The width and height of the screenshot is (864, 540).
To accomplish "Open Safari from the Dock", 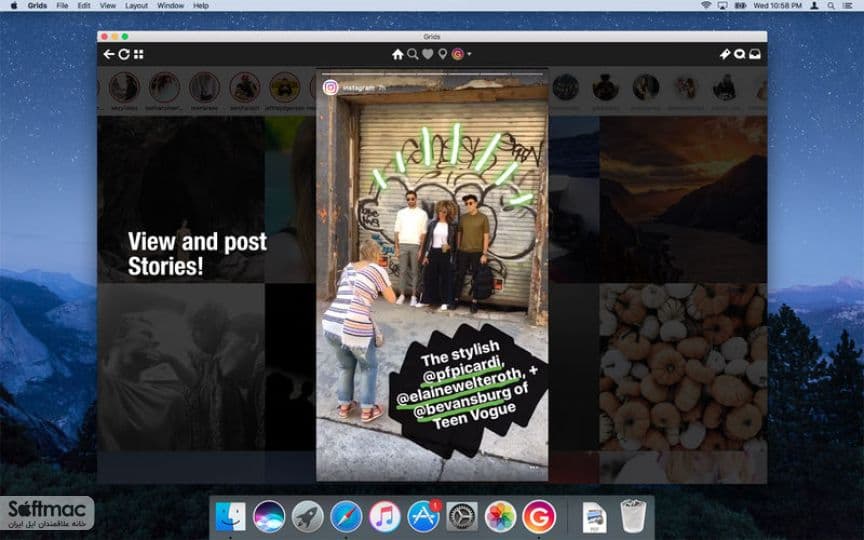I will tap(346, 516).
